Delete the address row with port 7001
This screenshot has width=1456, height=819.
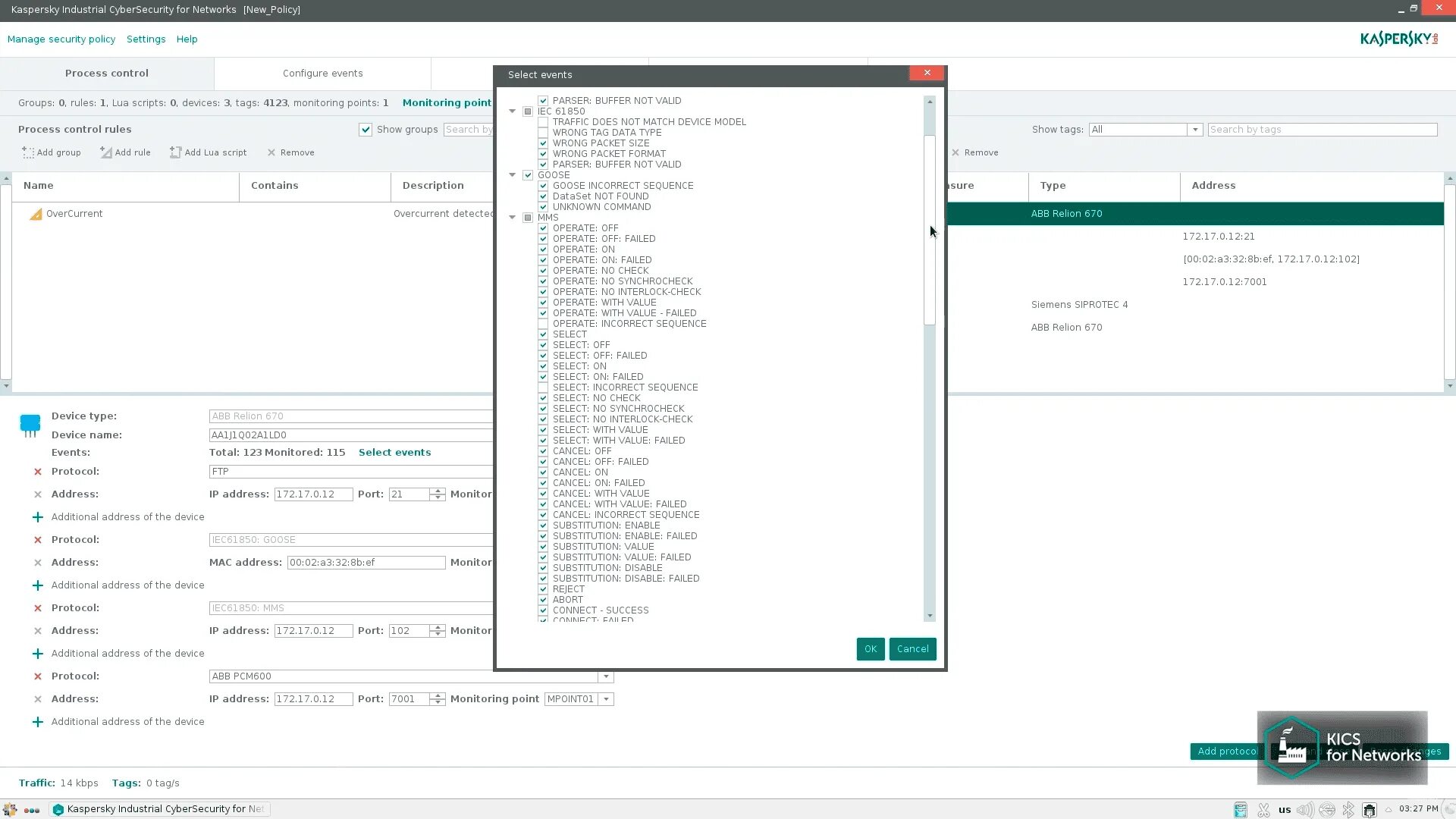coord(37,699)
